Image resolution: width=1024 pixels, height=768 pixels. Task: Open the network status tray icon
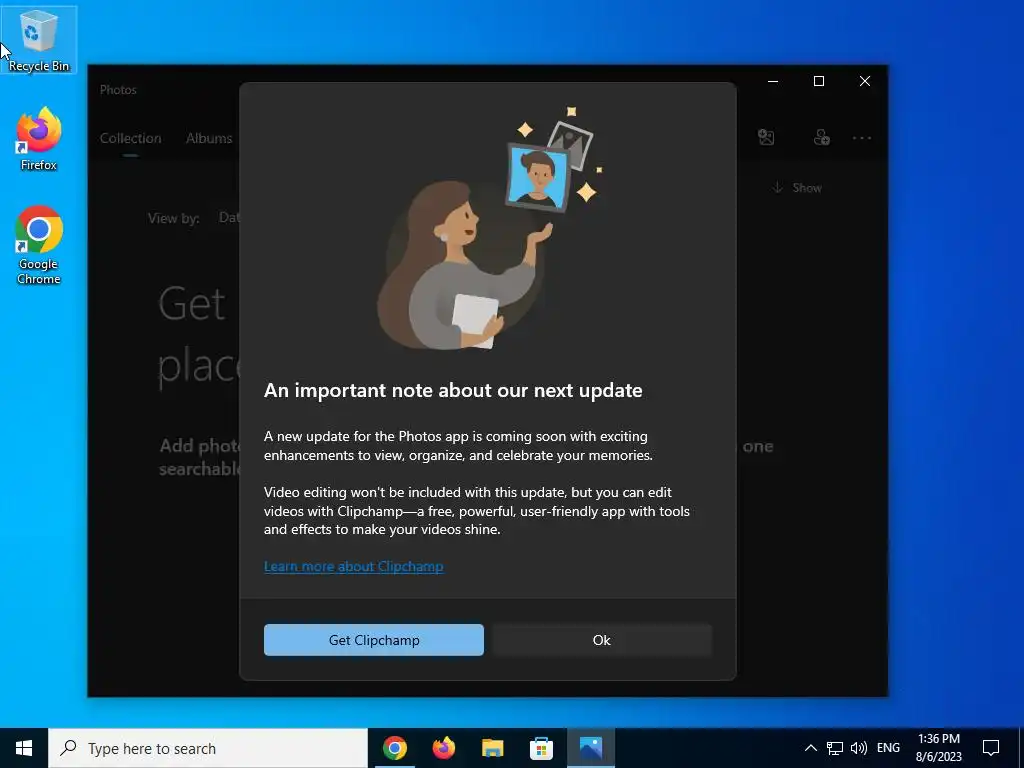[x=835, y=748]
